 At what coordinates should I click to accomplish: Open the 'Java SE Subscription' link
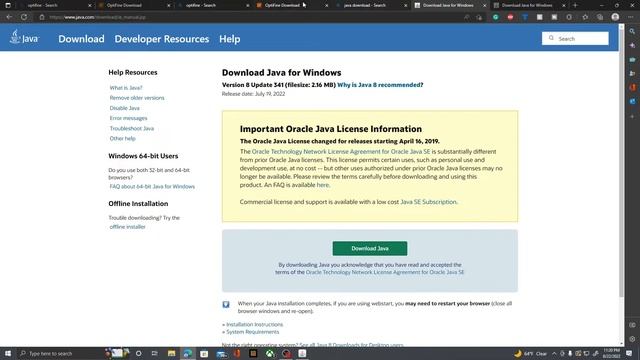coord(428,202)
